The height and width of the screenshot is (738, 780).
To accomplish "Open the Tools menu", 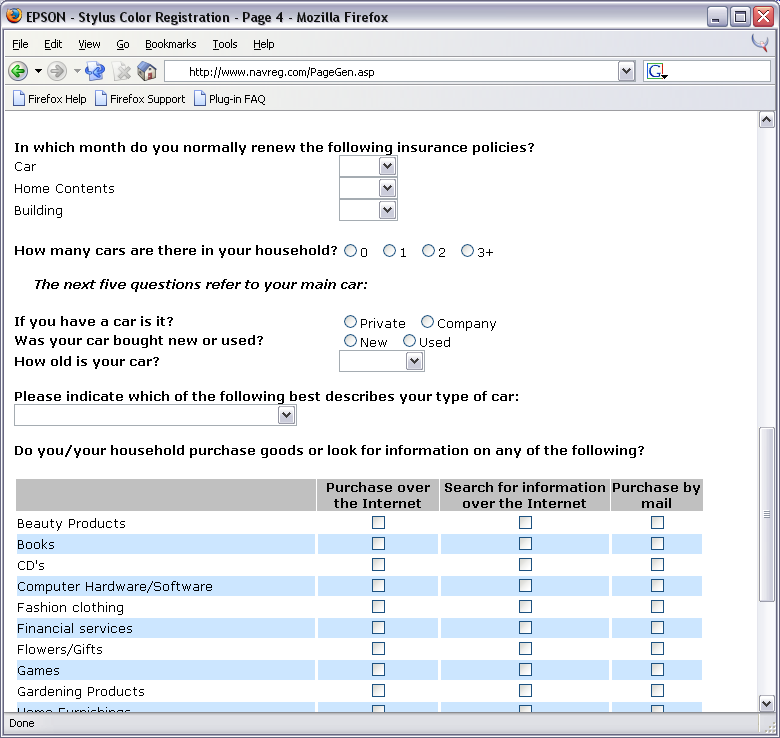I will (225, 44).
